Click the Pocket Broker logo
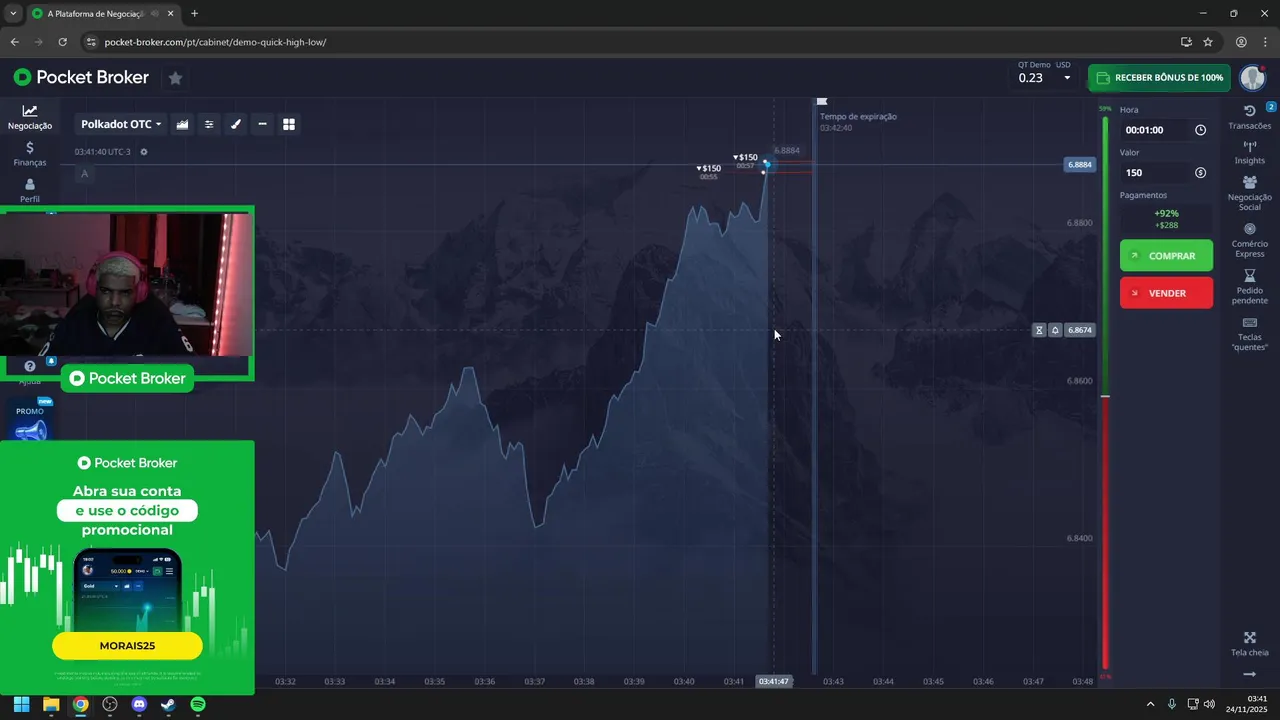The width and height of the screenshot is (1280, 720). click(81, 78)
